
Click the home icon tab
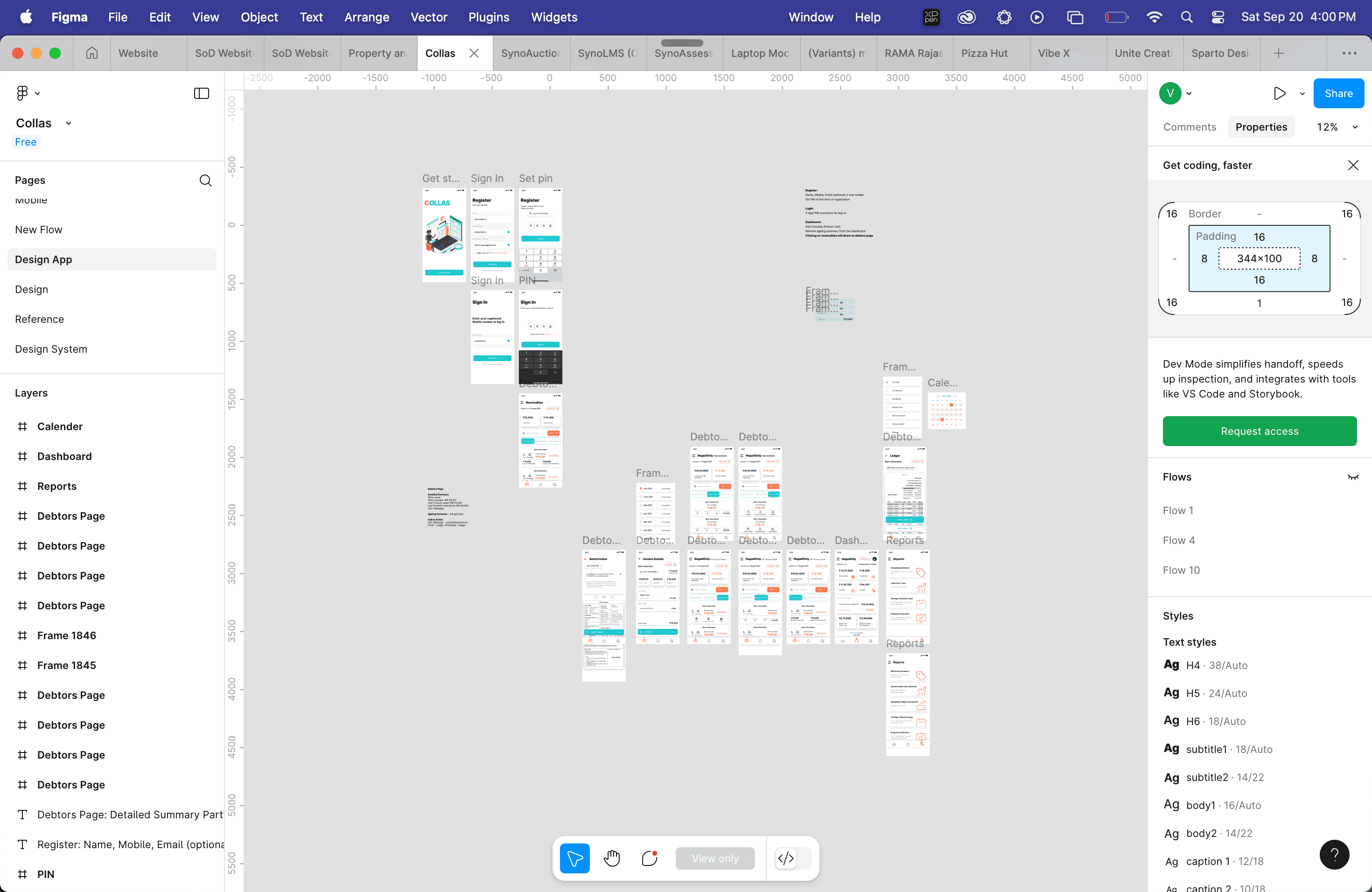[x=91, y=53]
